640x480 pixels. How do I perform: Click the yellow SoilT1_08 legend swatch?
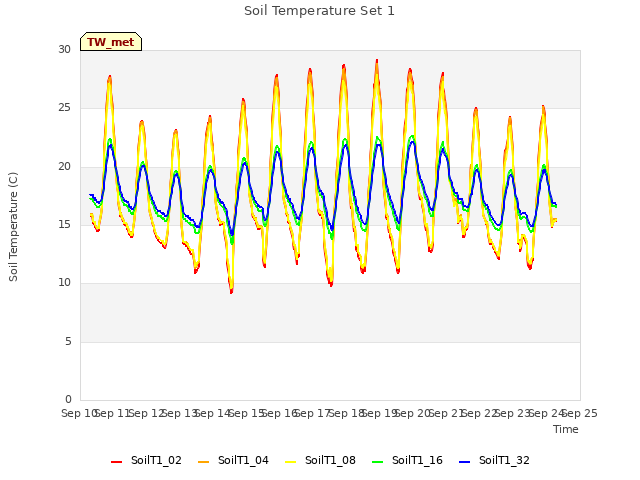290,462
